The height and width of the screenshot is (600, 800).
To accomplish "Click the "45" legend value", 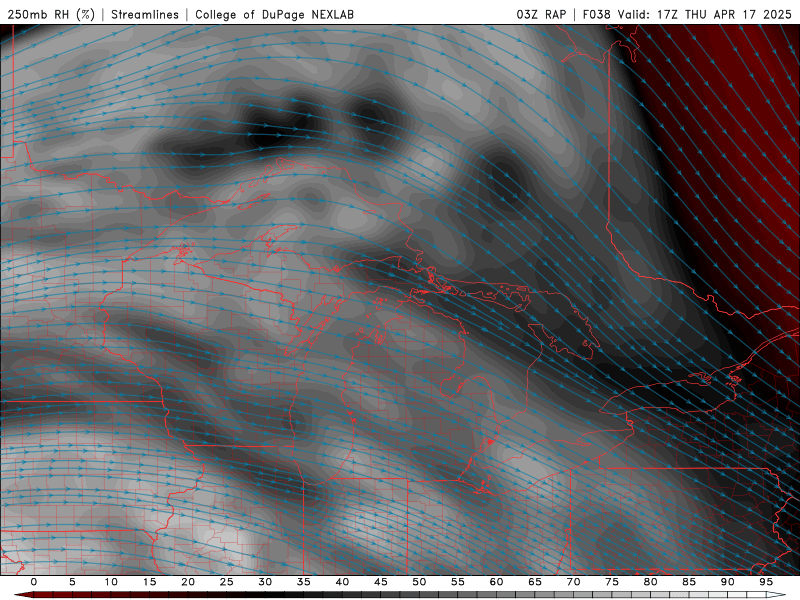I will click(381, 582).
